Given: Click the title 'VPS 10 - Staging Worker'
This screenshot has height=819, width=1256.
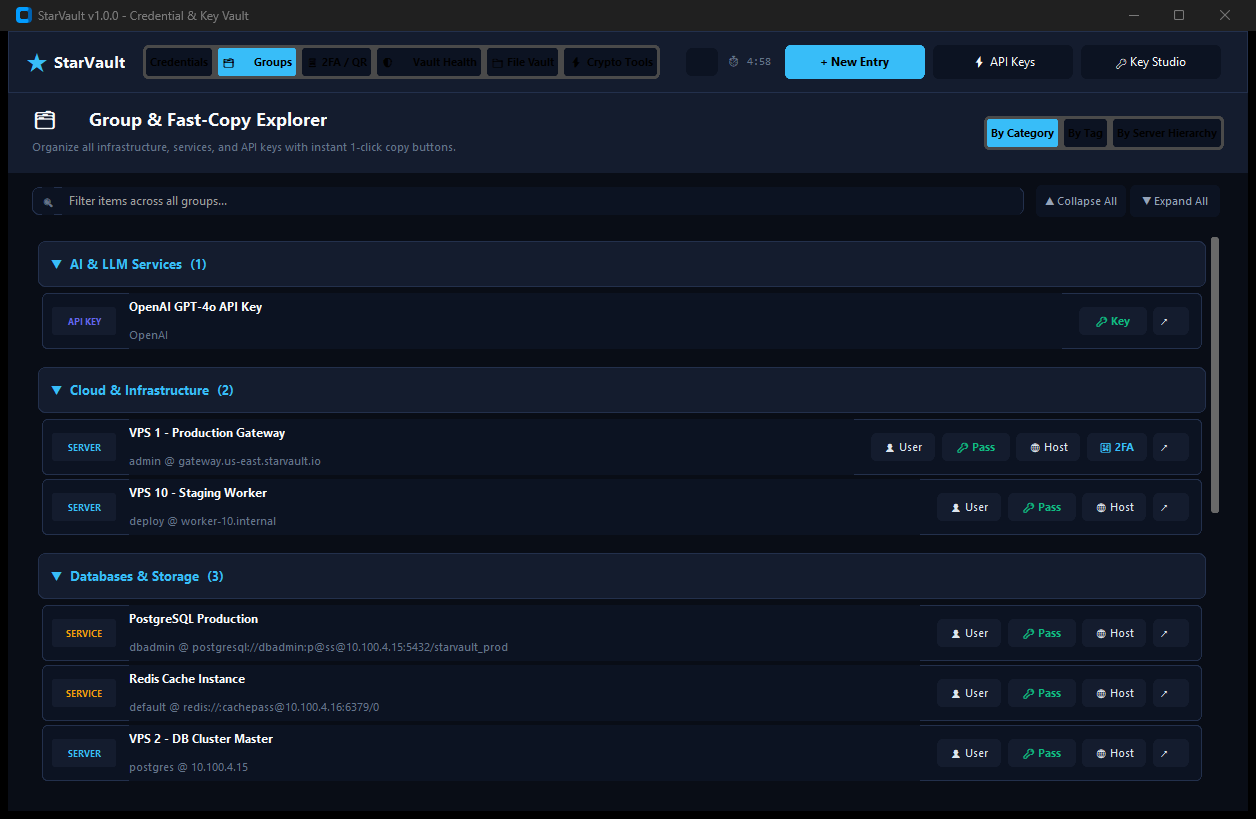Looking at the screenshot, I should click(198, 493).
